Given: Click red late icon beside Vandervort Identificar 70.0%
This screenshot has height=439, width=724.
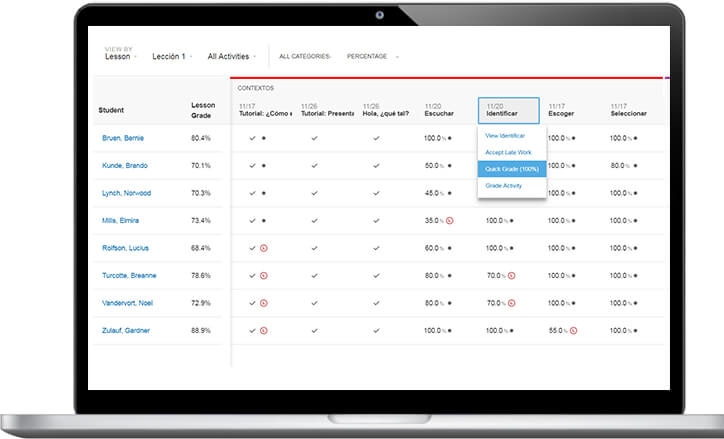Looking at the screenshot, I should [511, 303].
